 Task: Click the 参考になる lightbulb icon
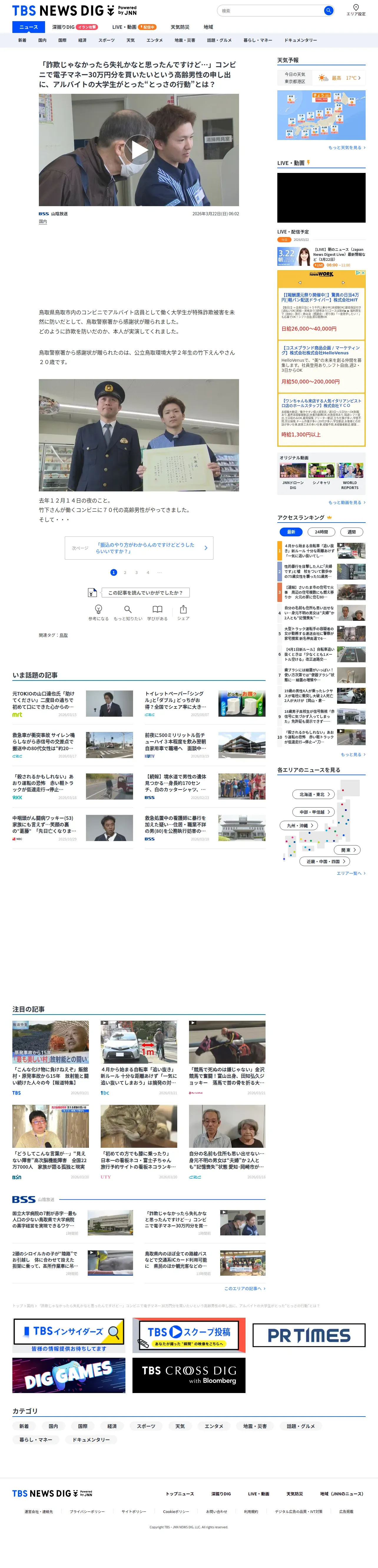98,609
